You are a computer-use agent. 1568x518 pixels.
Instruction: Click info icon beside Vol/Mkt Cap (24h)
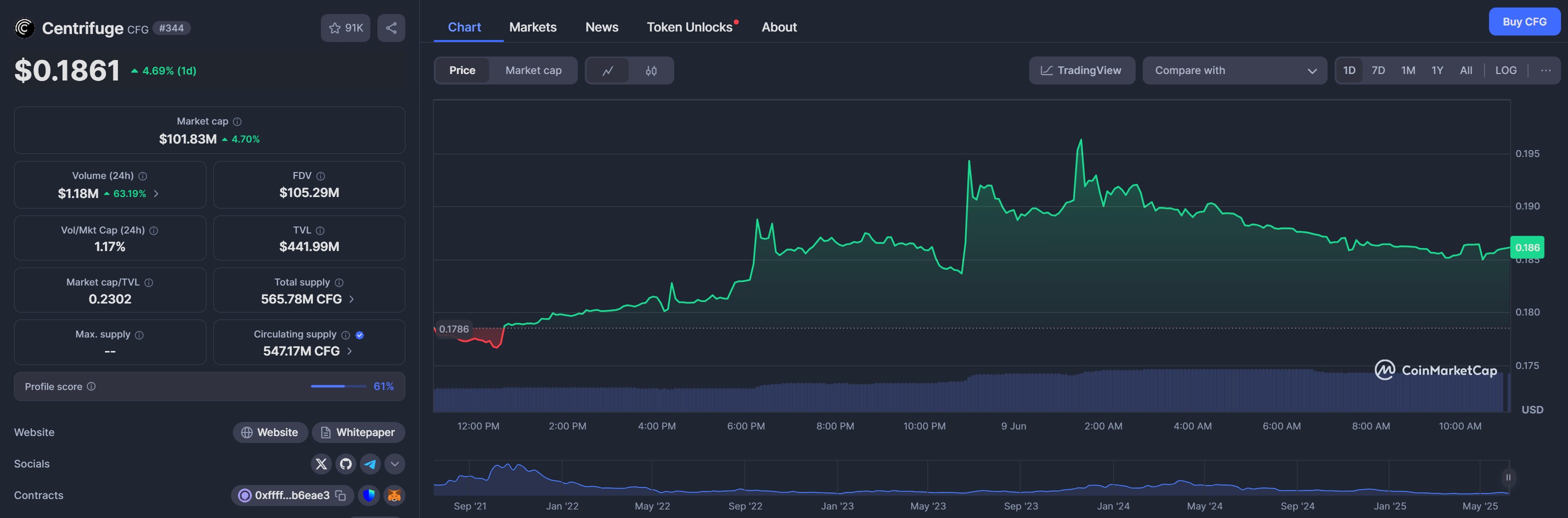click(x=154, y=230)
